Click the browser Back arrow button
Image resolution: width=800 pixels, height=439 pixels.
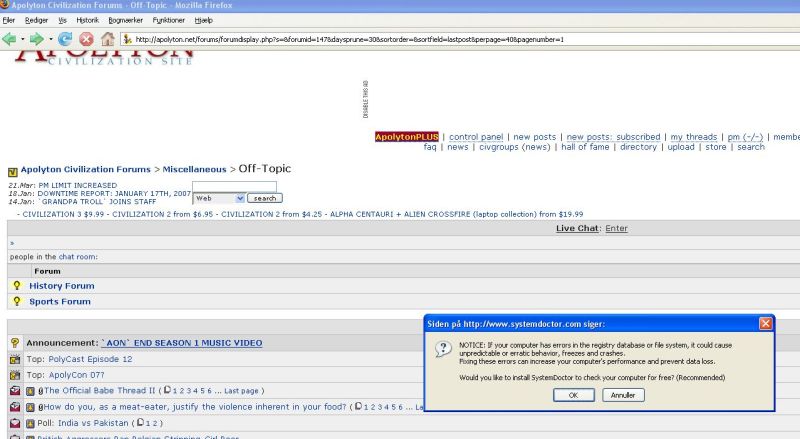[10, 39]
